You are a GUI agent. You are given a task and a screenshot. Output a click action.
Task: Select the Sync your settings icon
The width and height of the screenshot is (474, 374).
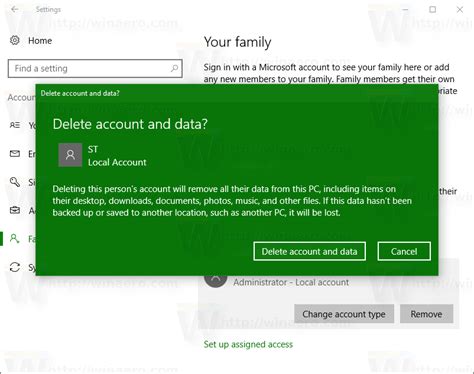pyautogui.click(x=15, y=267)
